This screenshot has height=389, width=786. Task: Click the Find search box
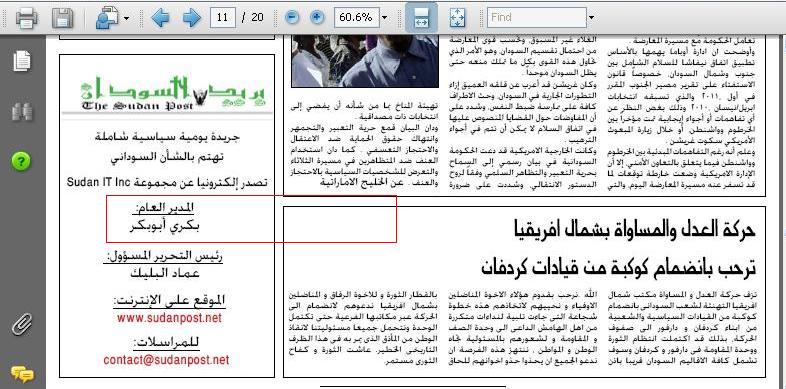536,18
